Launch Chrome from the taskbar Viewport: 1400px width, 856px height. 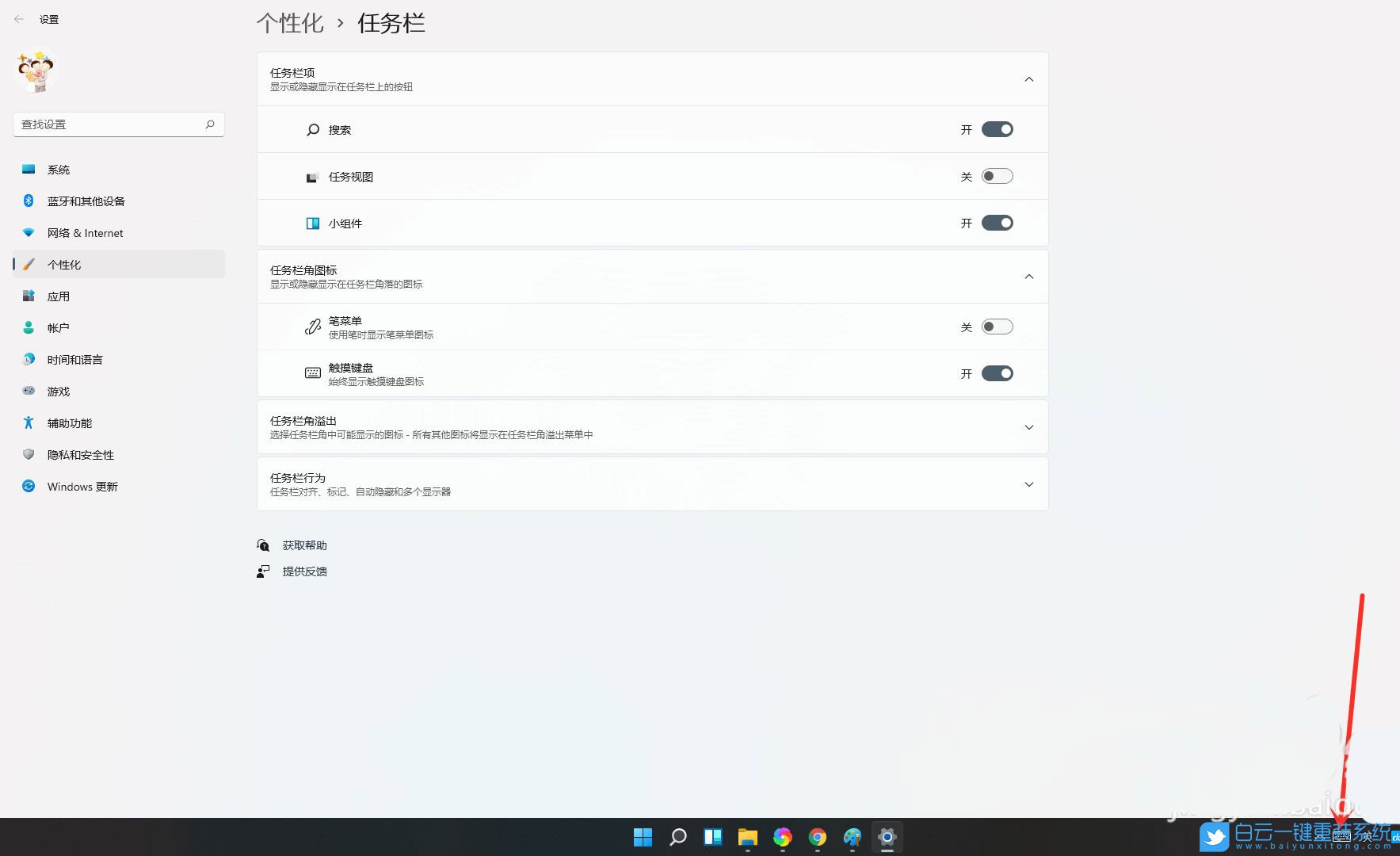[817, 837]
